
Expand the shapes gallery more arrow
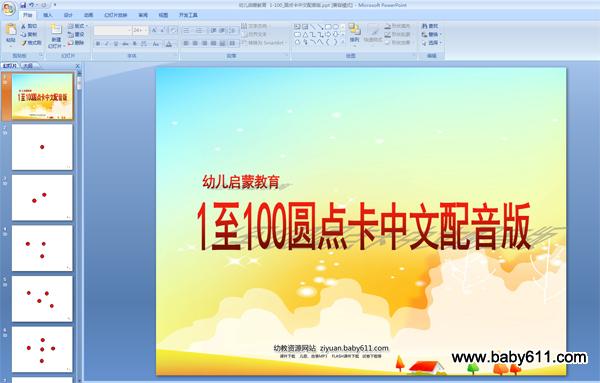(x=342, y=42)
